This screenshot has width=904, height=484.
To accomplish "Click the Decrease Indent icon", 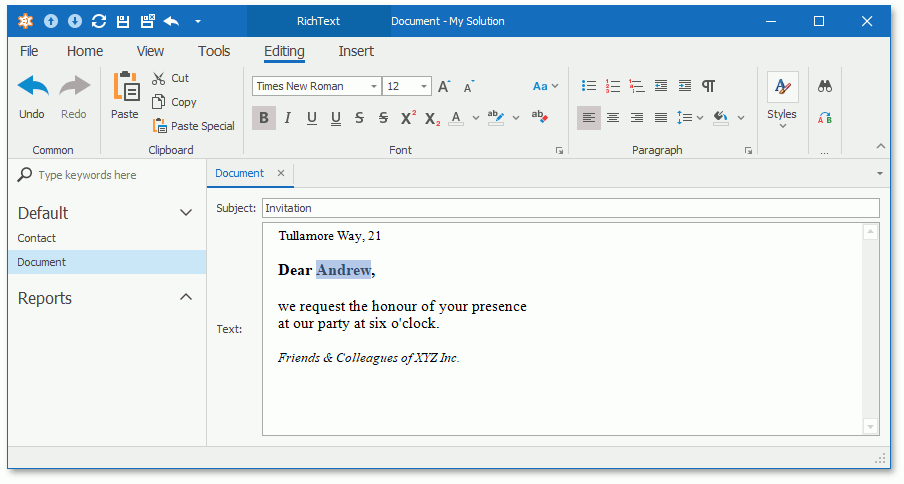I will tap(661, 86).
